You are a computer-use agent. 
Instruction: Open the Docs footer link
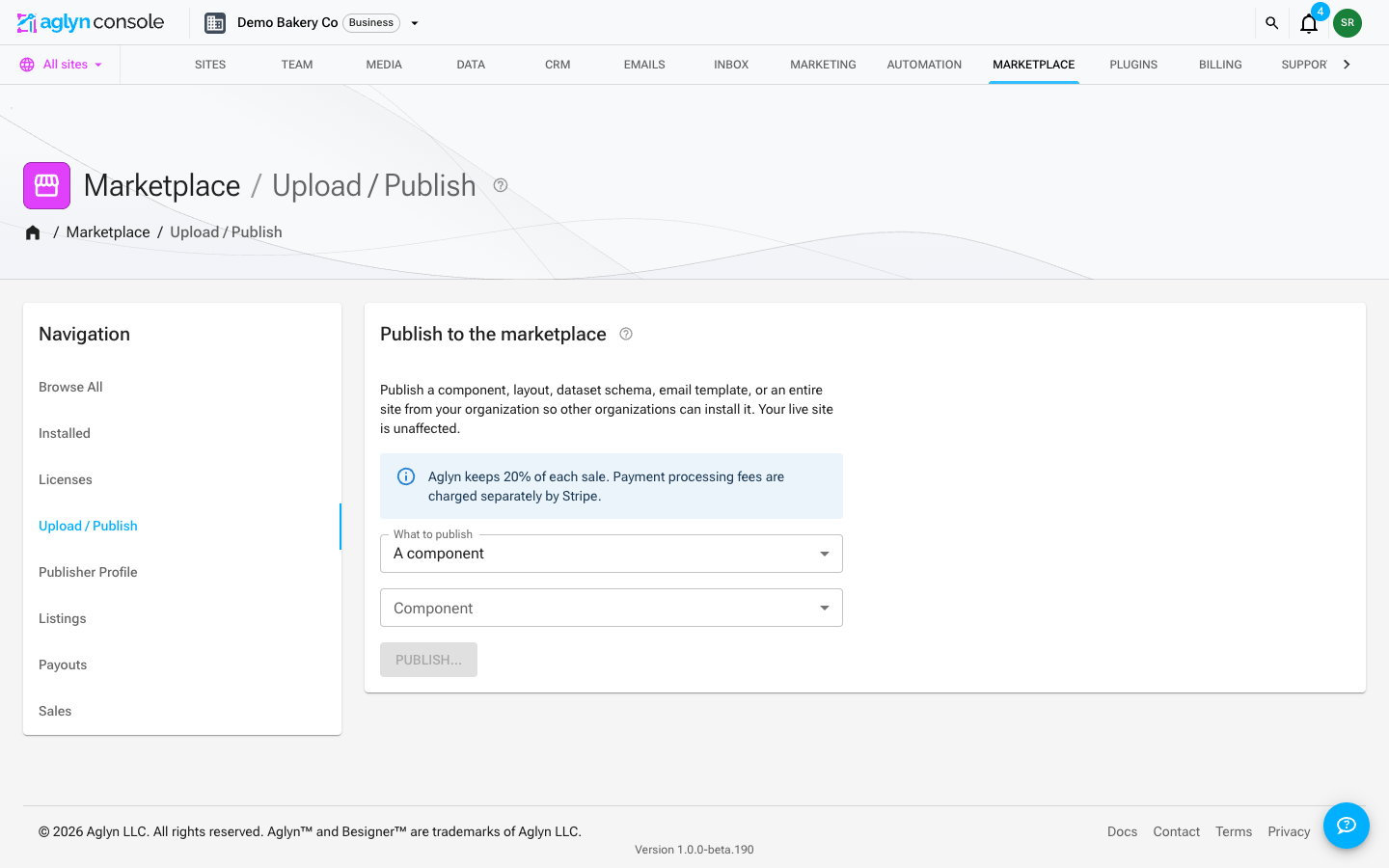(x=1122, y=831)
